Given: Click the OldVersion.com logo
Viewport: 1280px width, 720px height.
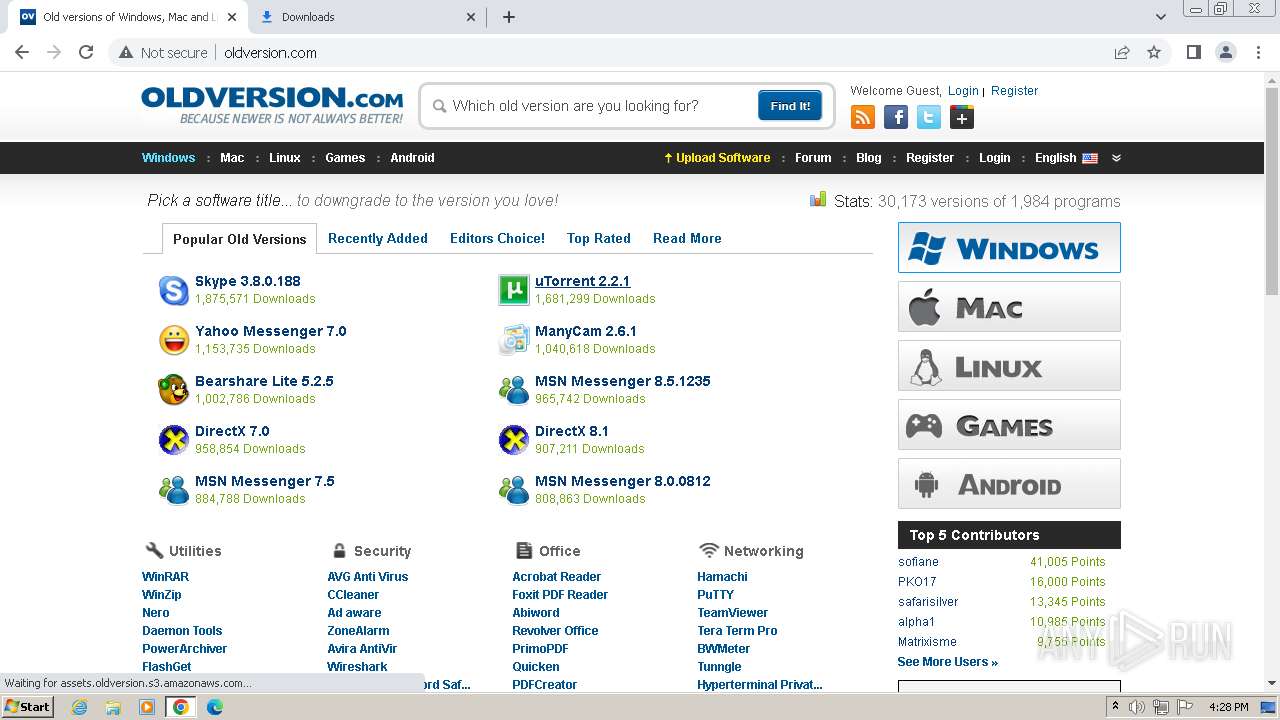Looking at the screenshot, I should pos(272,105).
